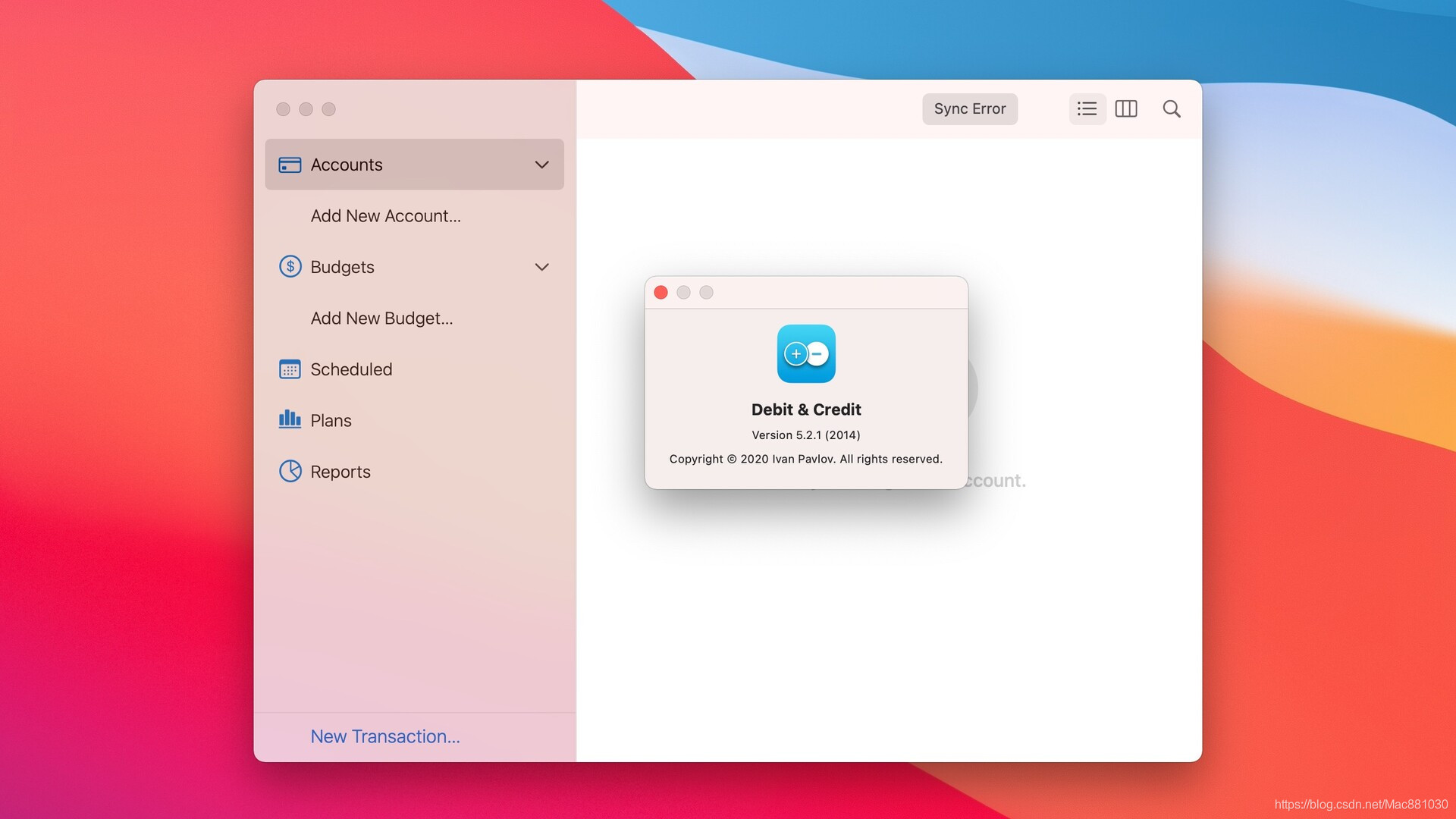Screen dimensions: 1456x819
Task: Click the Reports sidebar icon
Action: pyautogui.click(x=289, y=471)
